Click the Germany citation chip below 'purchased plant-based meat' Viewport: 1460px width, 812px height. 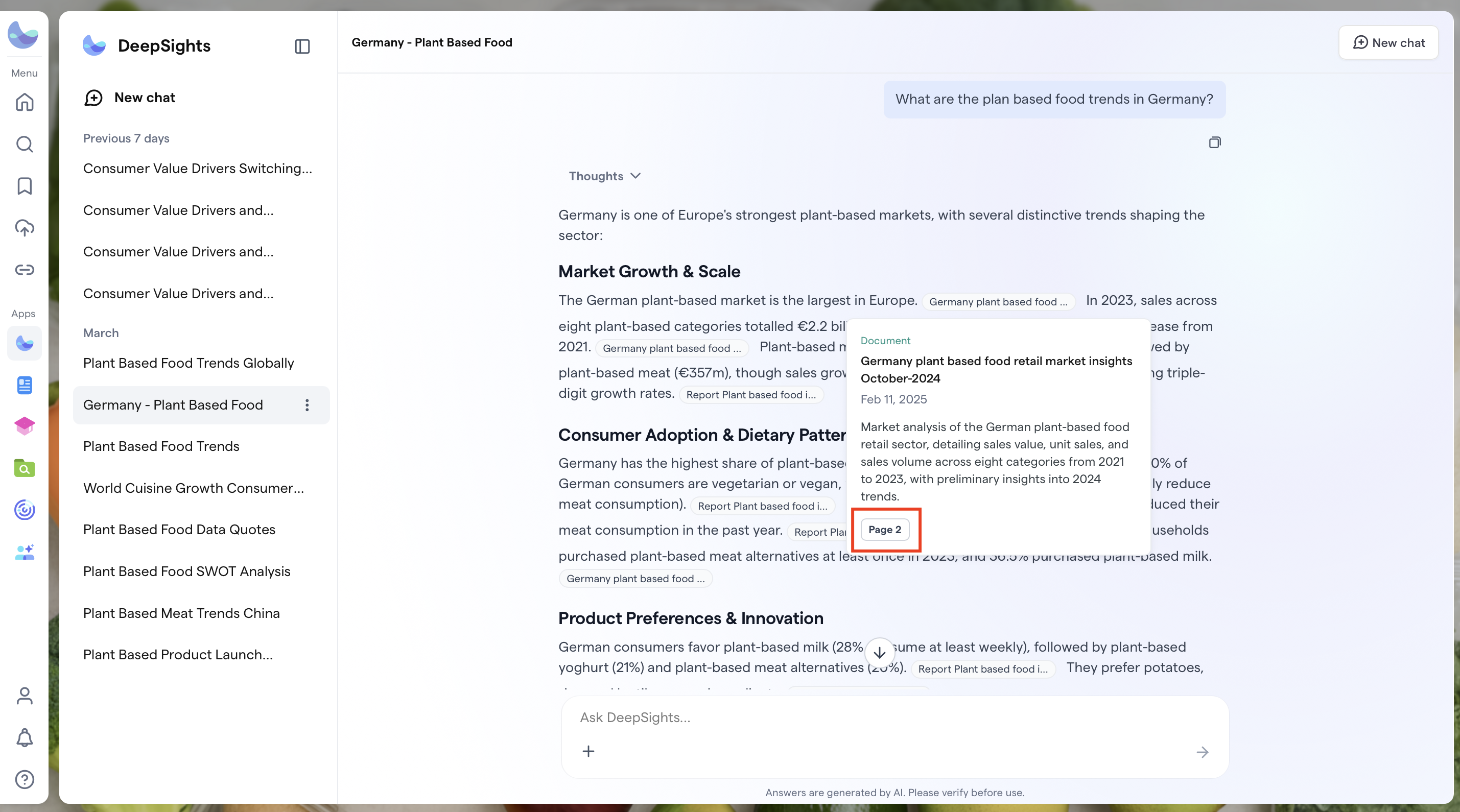[635, 579]
